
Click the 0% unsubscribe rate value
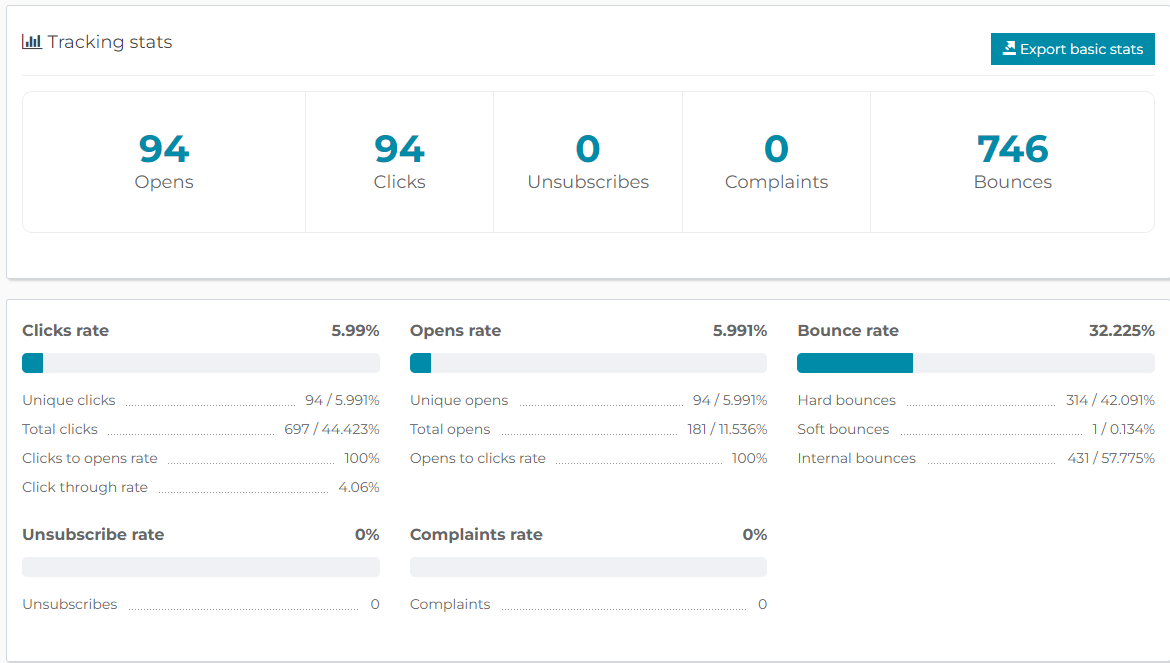(367, 535)
